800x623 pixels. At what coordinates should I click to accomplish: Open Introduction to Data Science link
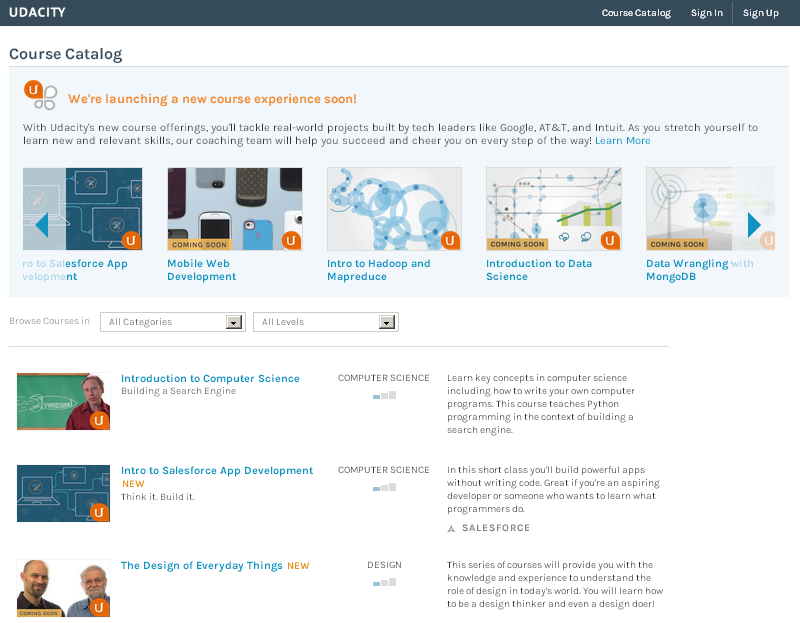(x=539, y=270)
